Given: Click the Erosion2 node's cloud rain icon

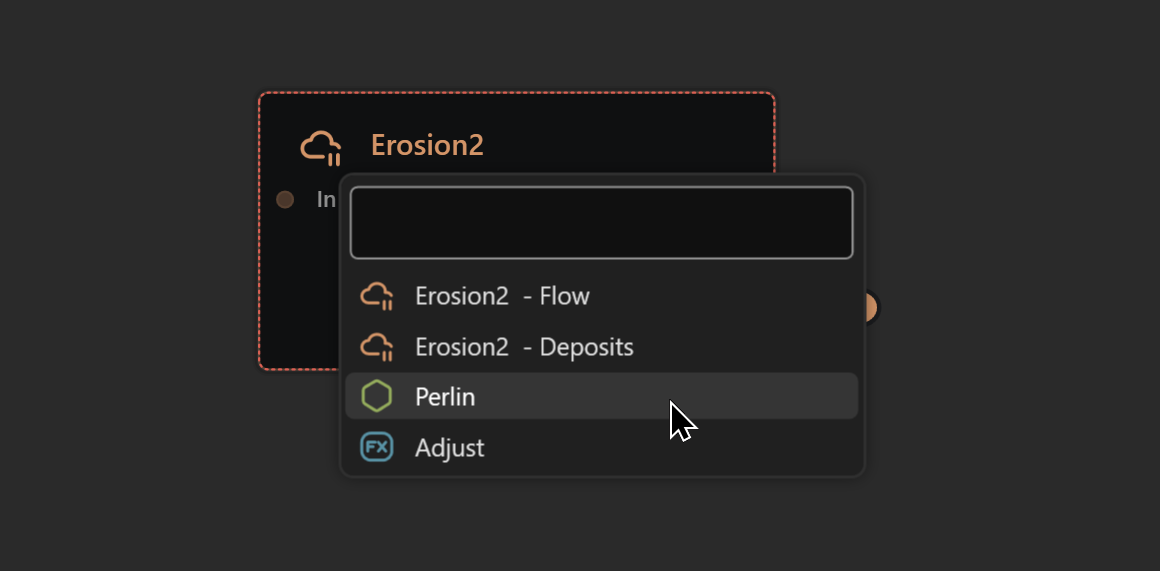Looking at the screenshot, I should [321, 147].
